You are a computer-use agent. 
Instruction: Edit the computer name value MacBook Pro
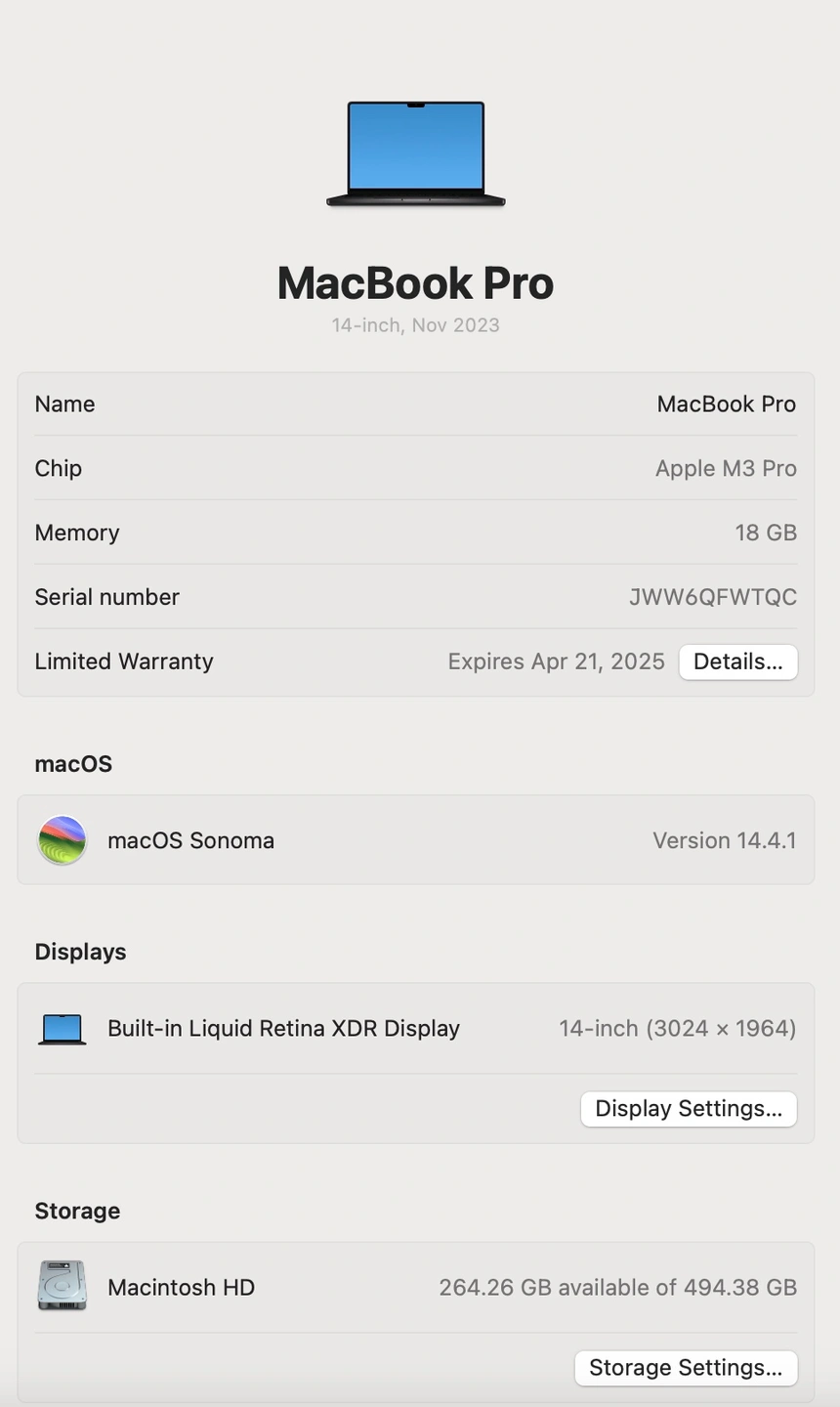[726, 405]
